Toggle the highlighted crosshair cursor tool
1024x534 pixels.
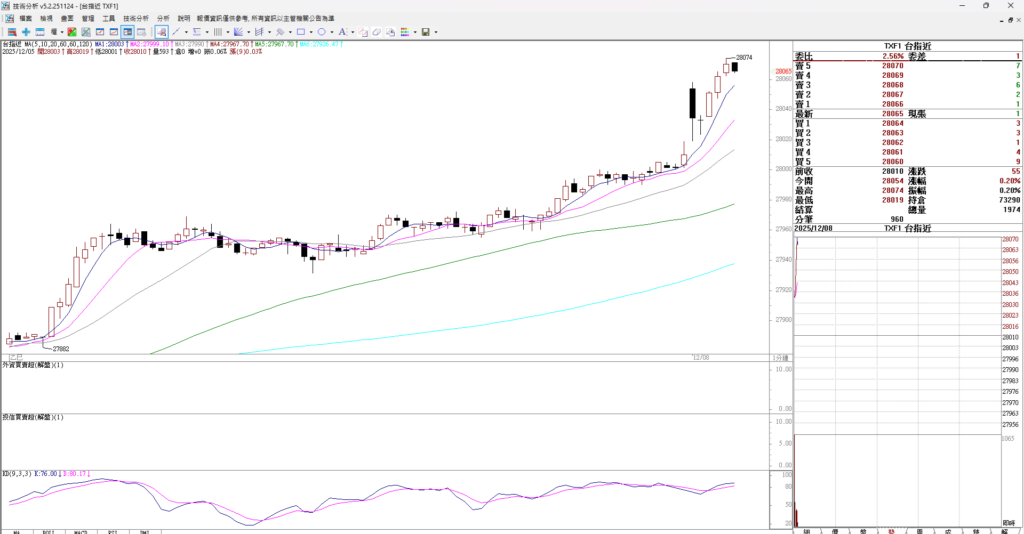(161, 32)
